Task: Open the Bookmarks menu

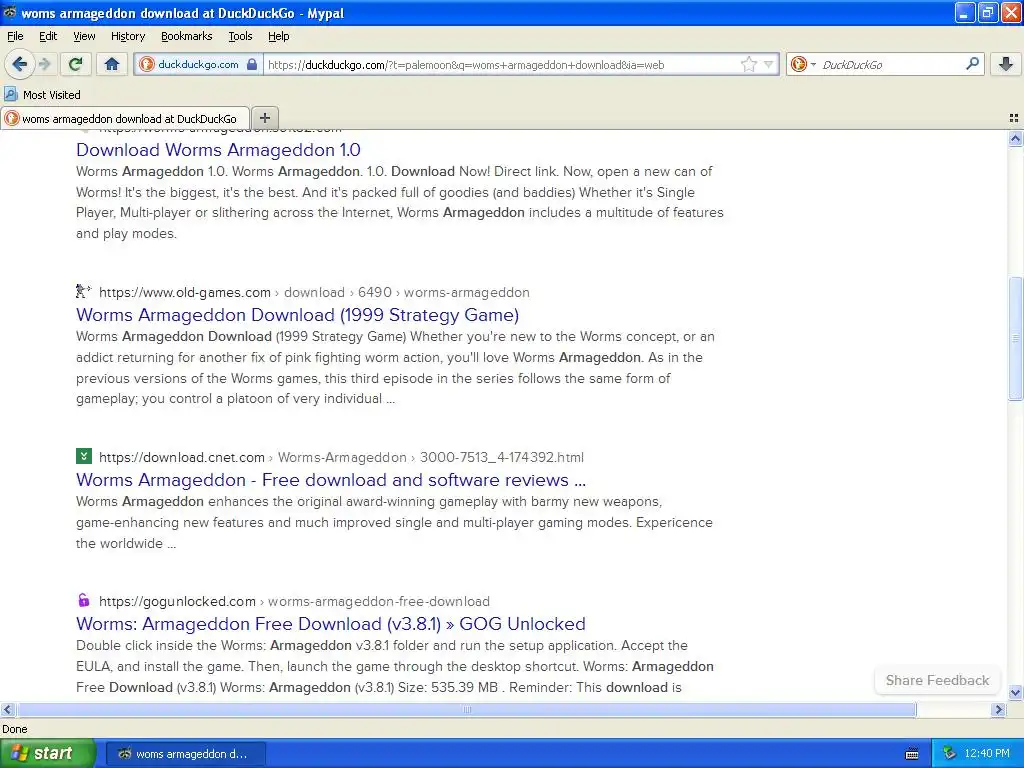Action: 186,36
